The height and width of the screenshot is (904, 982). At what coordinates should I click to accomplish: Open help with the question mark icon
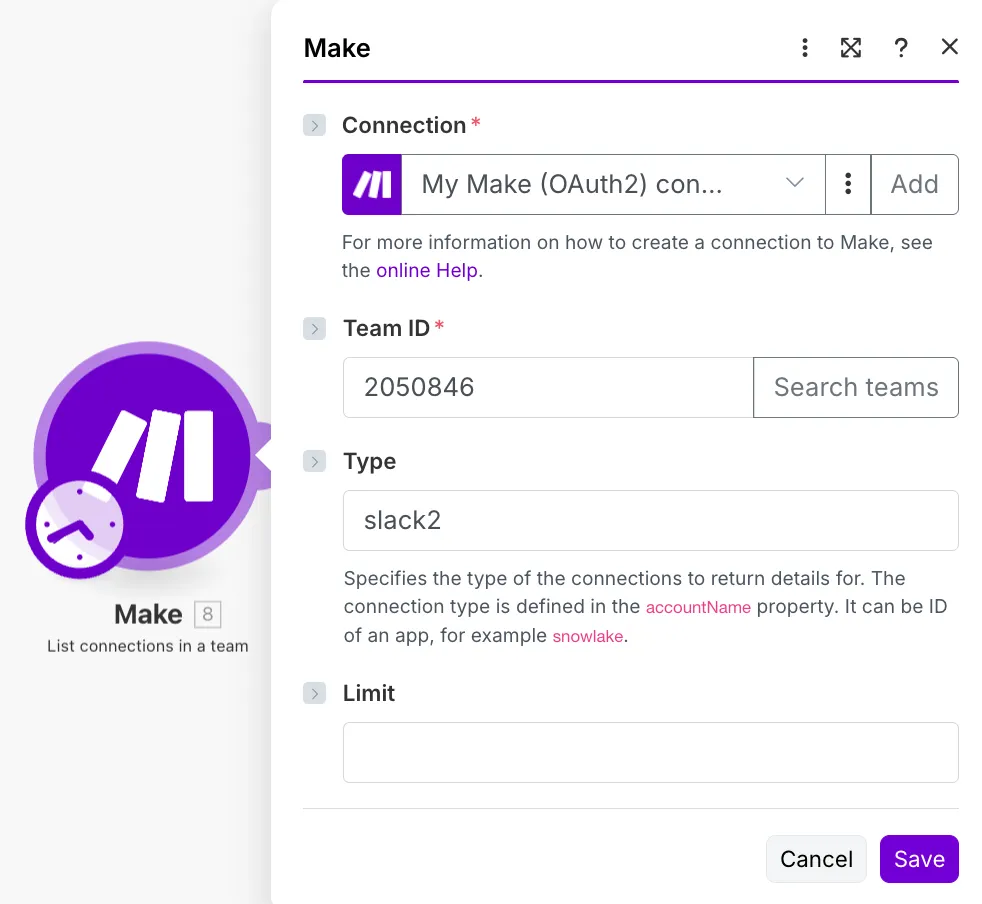(901, 48)
